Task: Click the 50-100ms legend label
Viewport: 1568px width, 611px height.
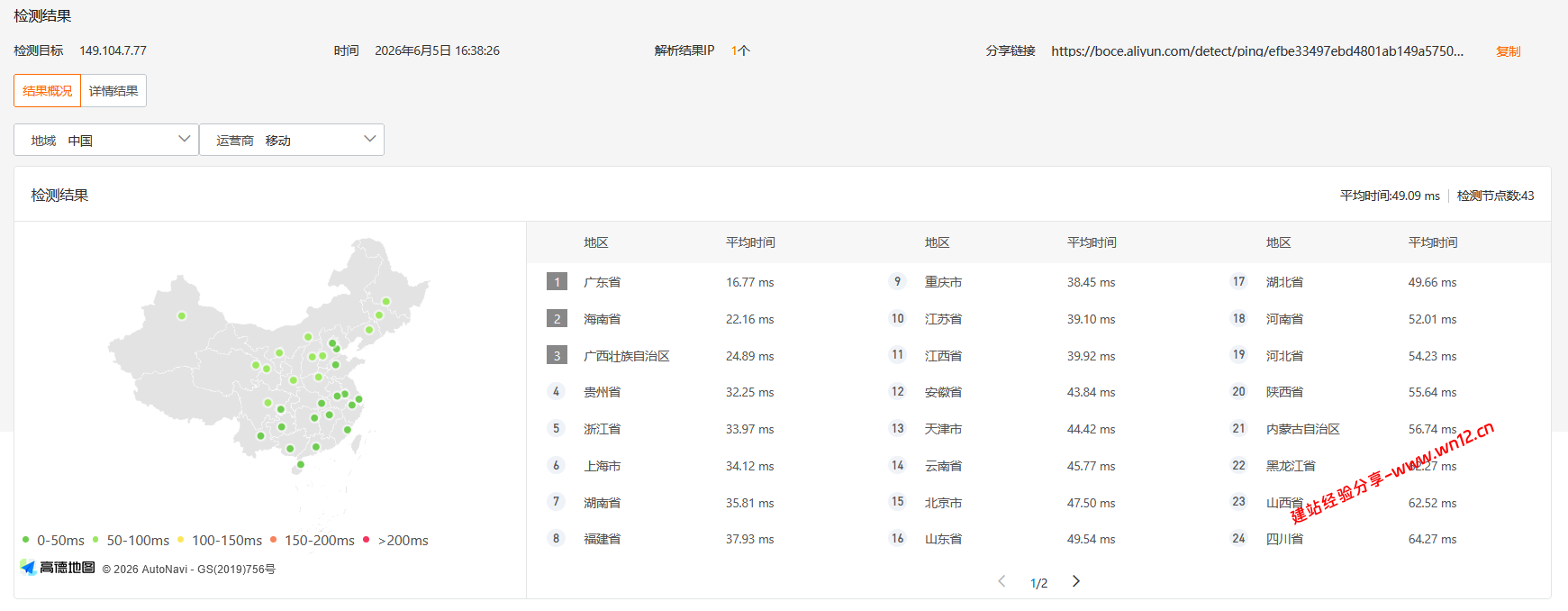Action: 138,541
